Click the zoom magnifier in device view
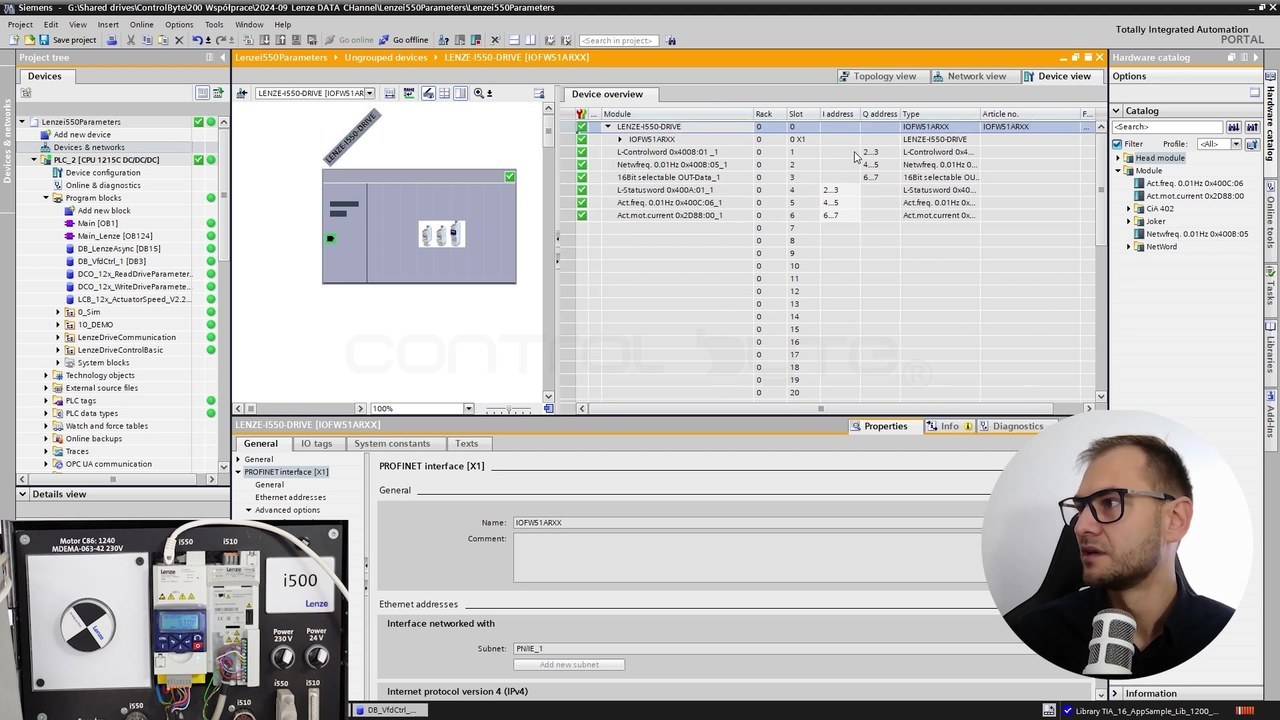This screenshot has width=1280, height=720. point(479,93)
